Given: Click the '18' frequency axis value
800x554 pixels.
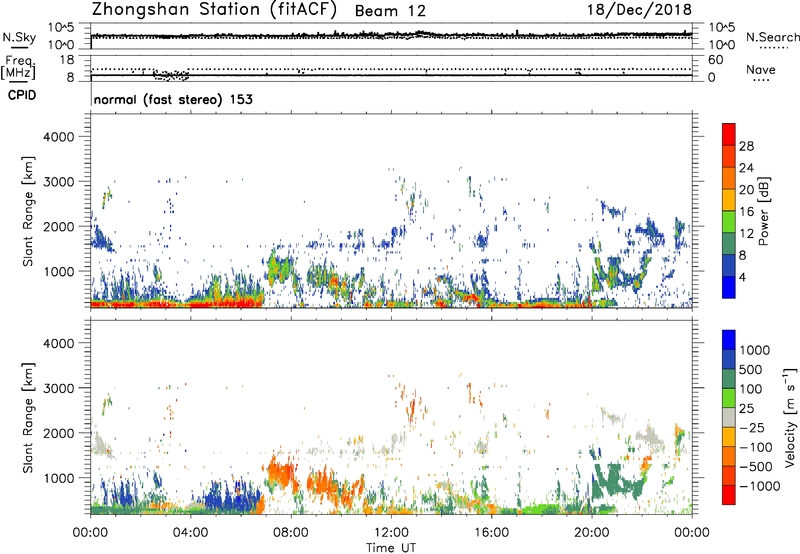Looking at the screenshot, I should click(x=67, y=60).
